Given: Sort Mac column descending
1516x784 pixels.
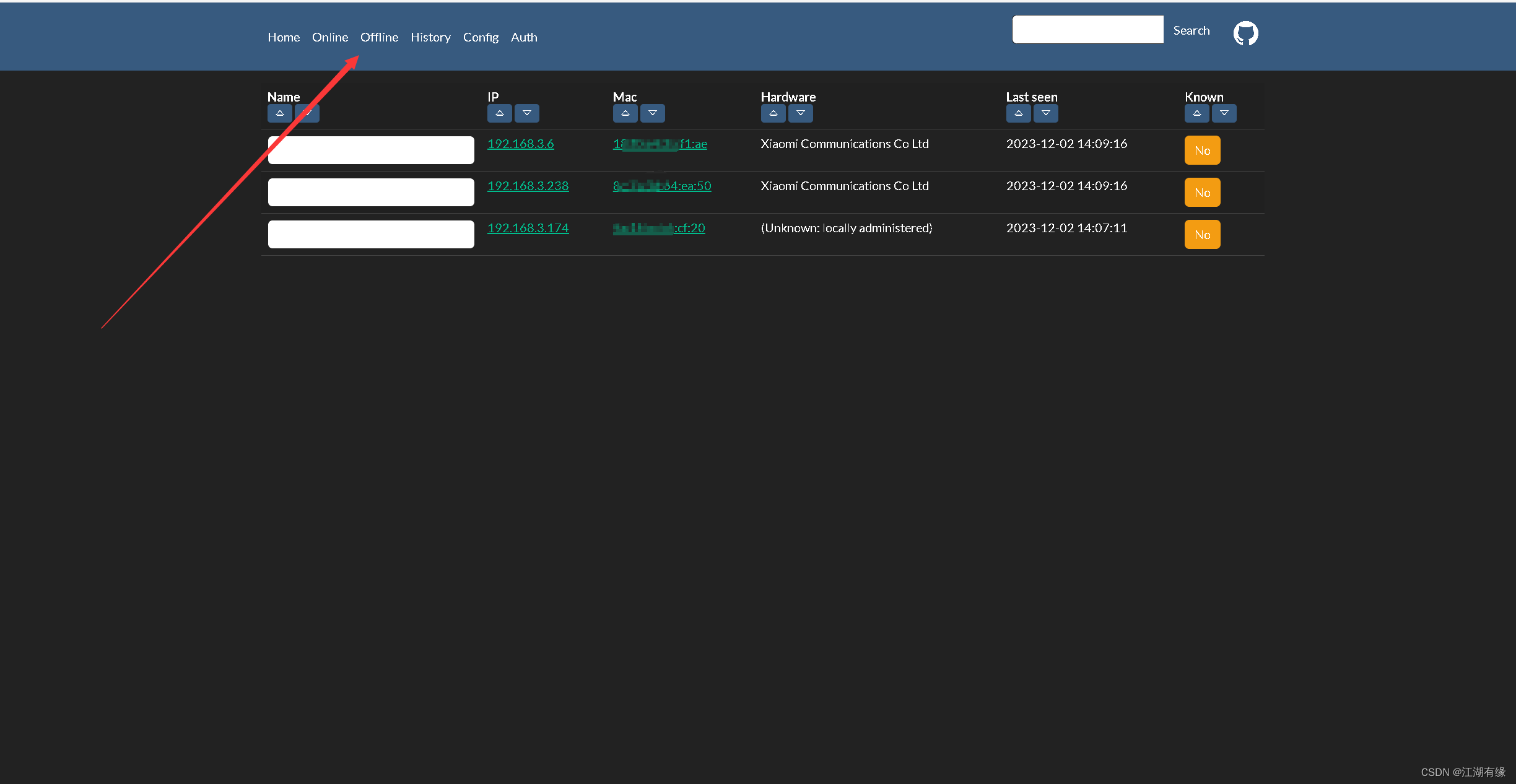Looking at the screenshot, I should click(652, 113).
